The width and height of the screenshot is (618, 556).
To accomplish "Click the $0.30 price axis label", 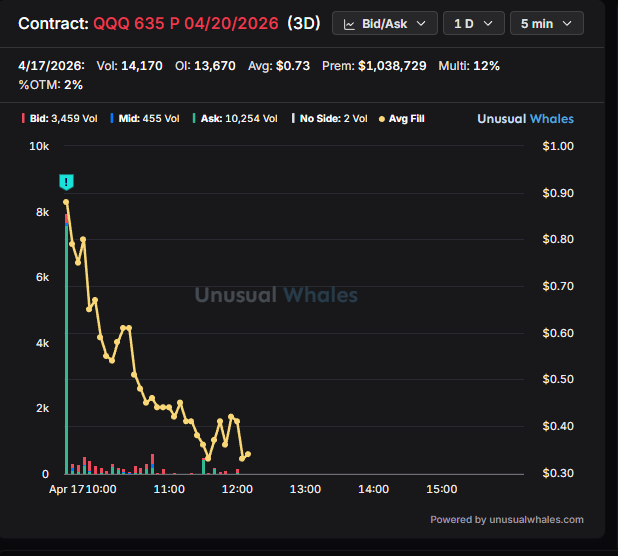I will pyautogui.click(x=558, y=473).
